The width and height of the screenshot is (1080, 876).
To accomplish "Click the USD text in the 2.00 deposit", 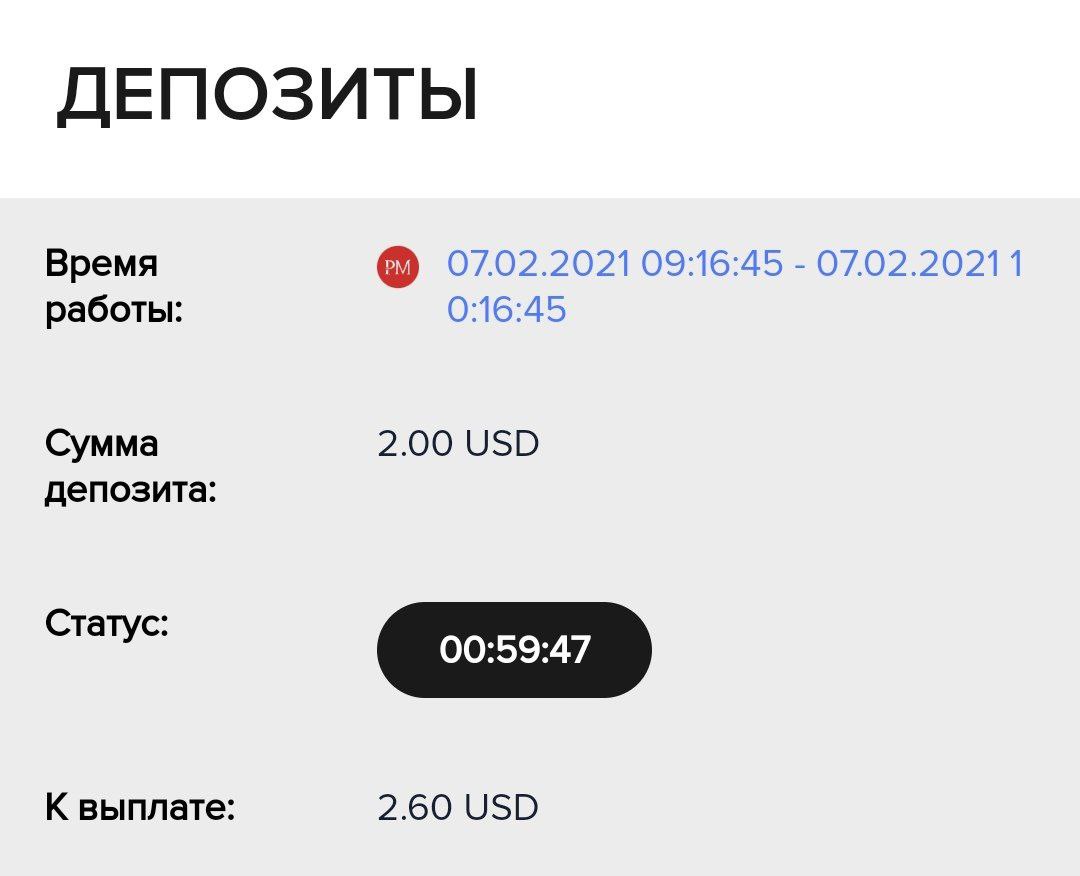I will pyautogui.click(x=501, y=444).
